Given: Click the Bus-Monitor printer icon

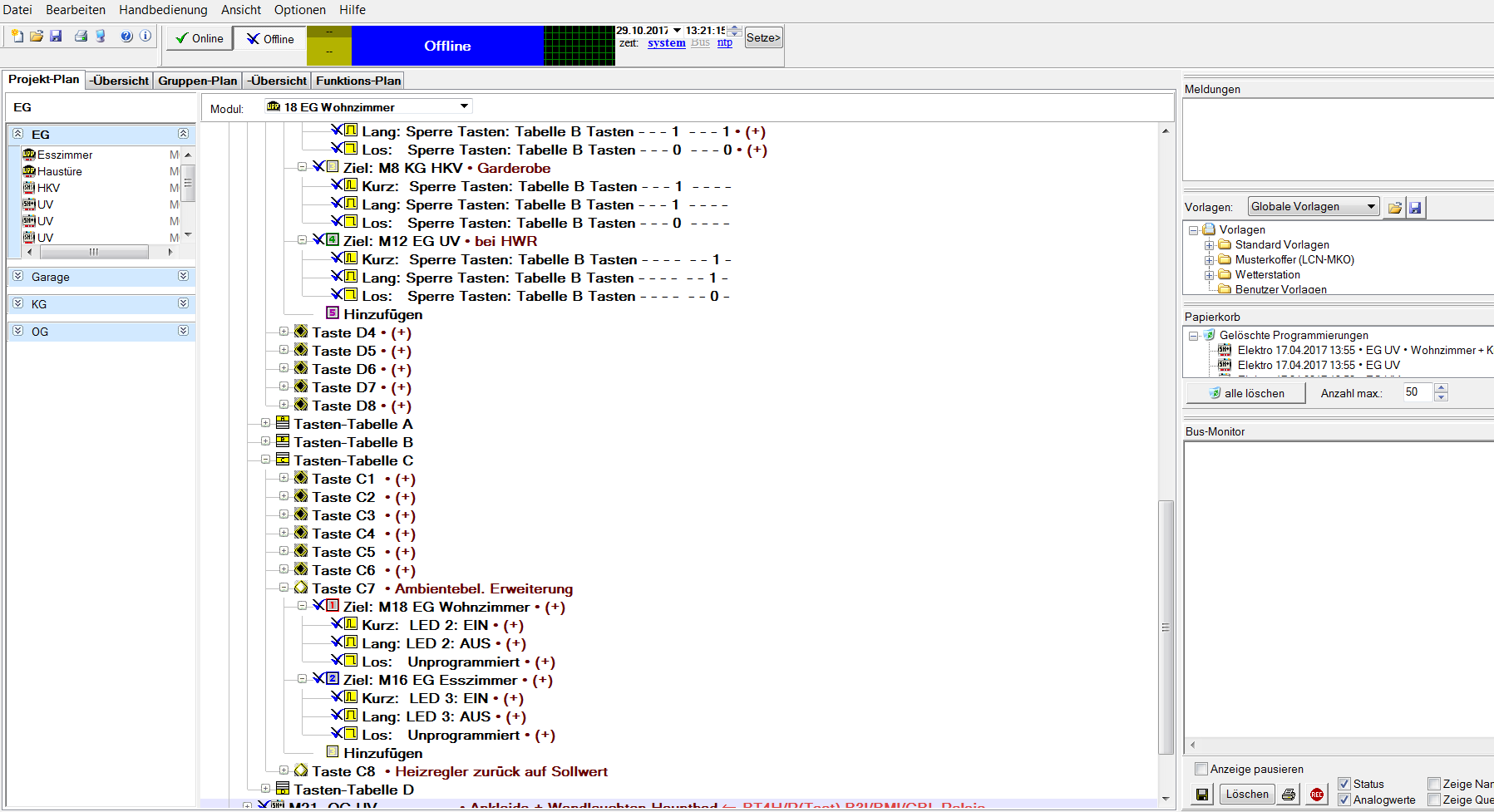Looking at the screenshot, I should (x=1289, y=795).
